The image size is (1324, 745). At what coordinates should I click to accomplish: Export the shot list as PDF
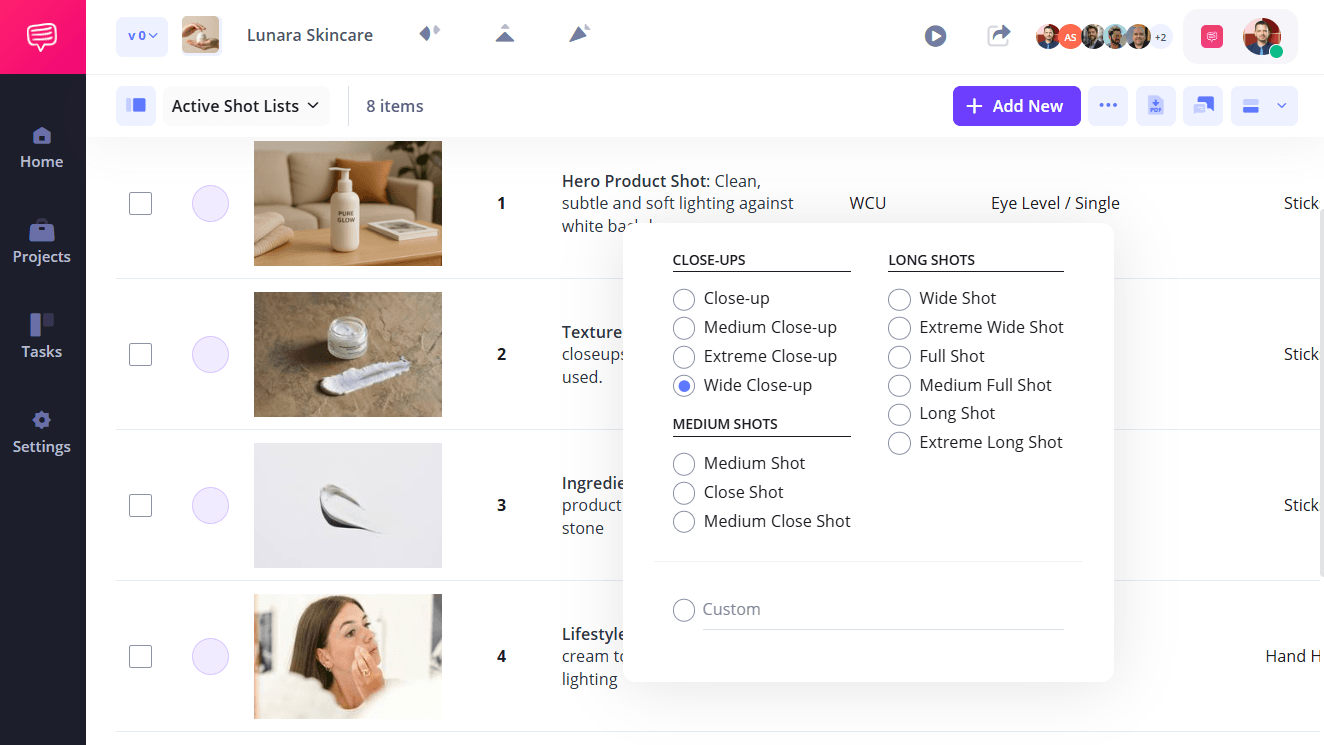pyautogui.click(x=1156, y=106)
